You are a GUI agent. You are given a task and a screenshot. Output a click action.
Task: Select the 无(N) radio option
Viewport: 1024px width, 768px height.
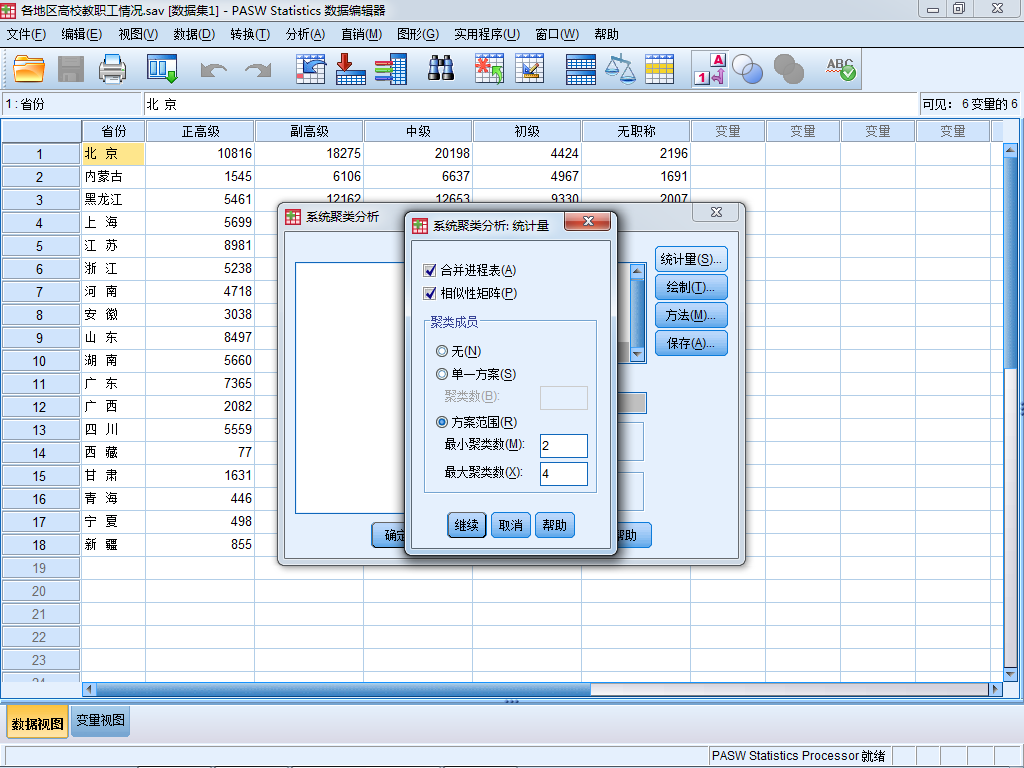tap(441, 351)
